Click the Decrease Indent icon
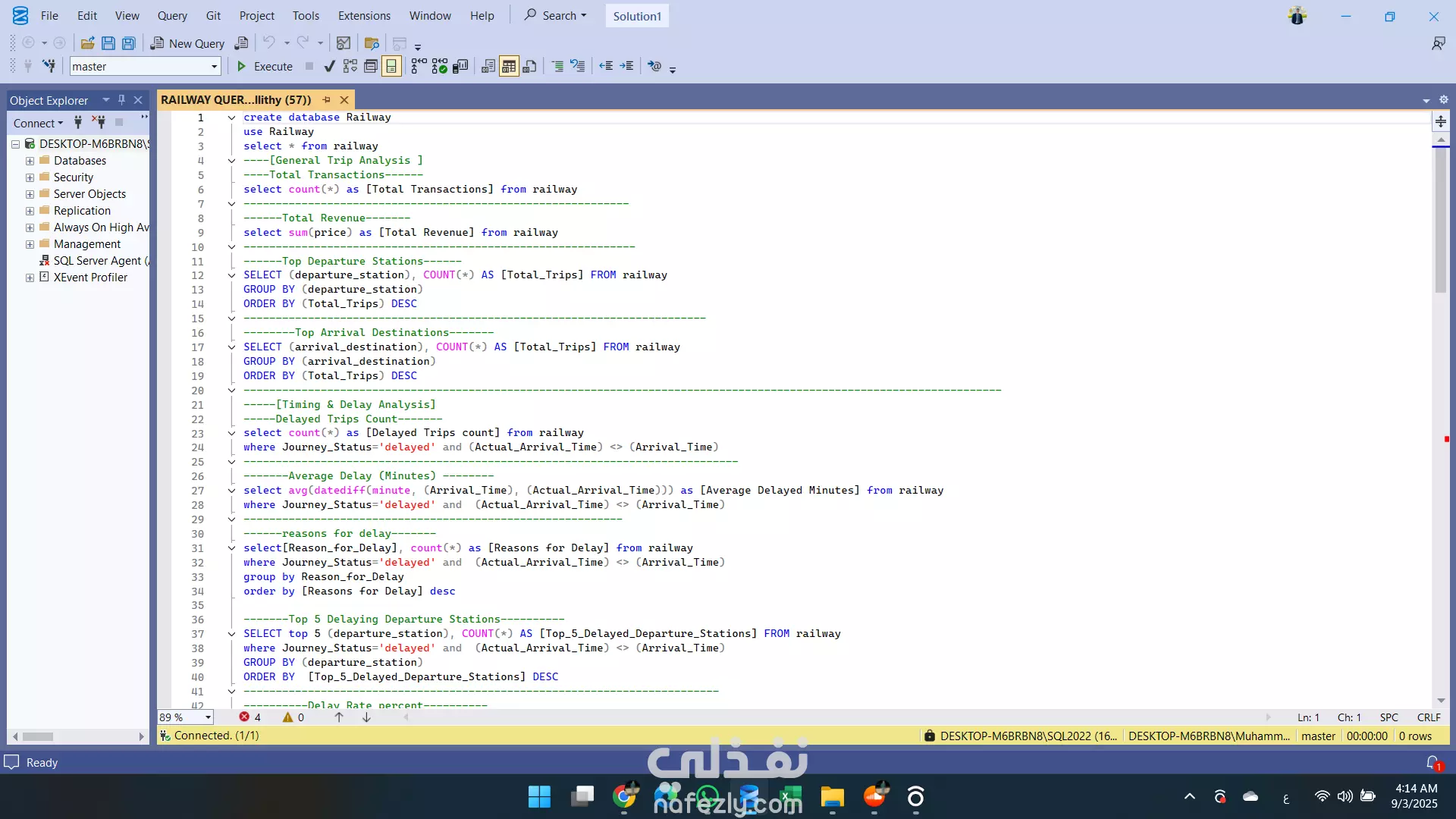Image resolution: width=1456 pixels, height=819 pixels. click(x=606, y=67)
